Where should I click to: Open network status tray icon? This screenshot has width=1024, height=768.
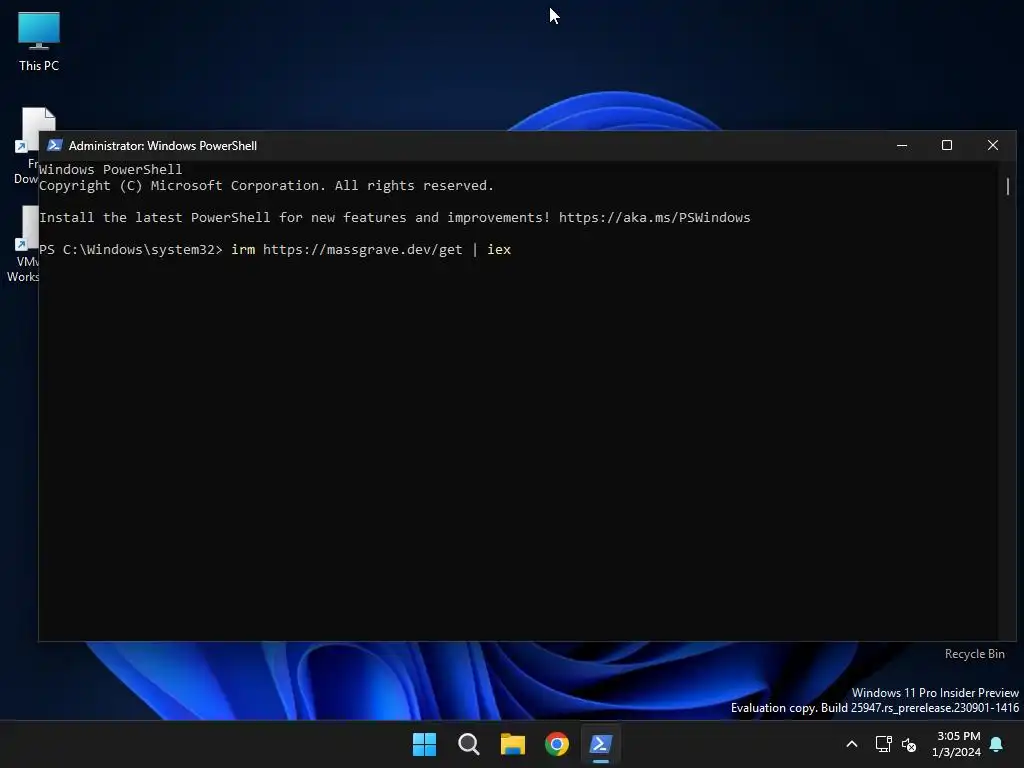[884, 744]
